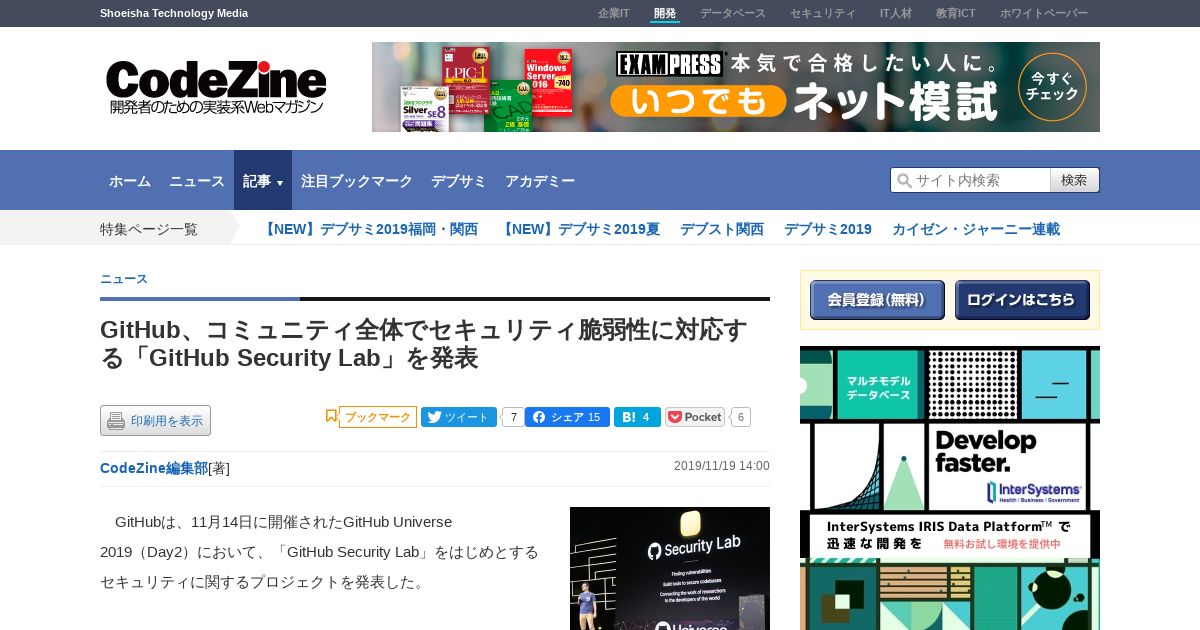
Task: Click the Twitter bird tweet button
Action: coord(459,417)
